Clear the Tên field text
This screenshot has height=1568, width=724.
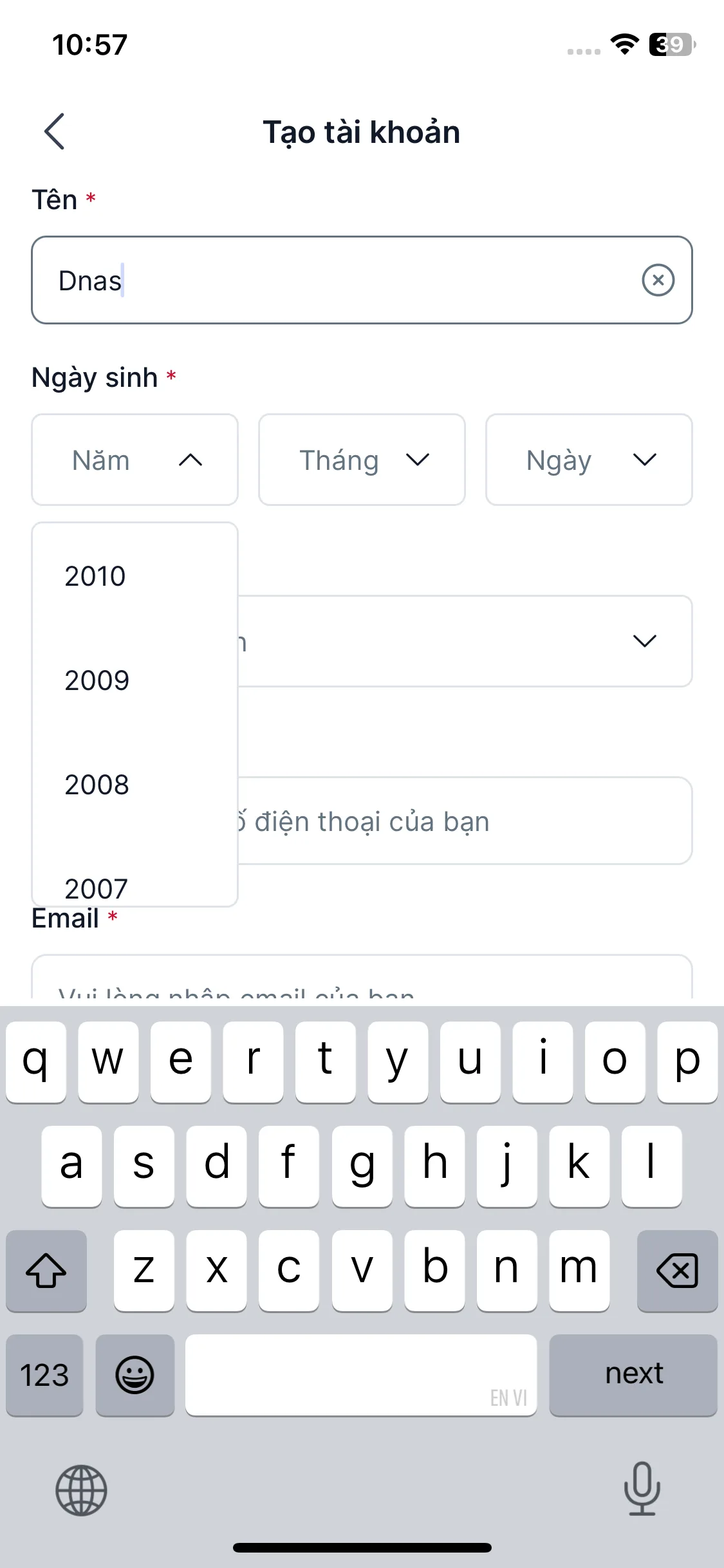point(658,280)
